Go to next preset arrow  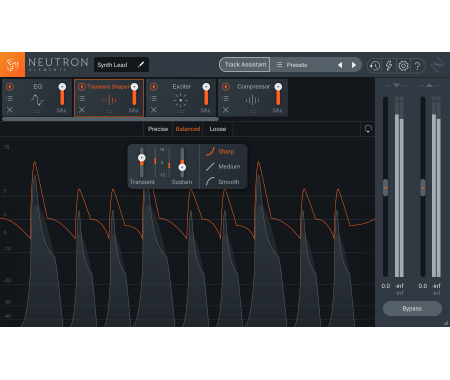click(354, 65)
